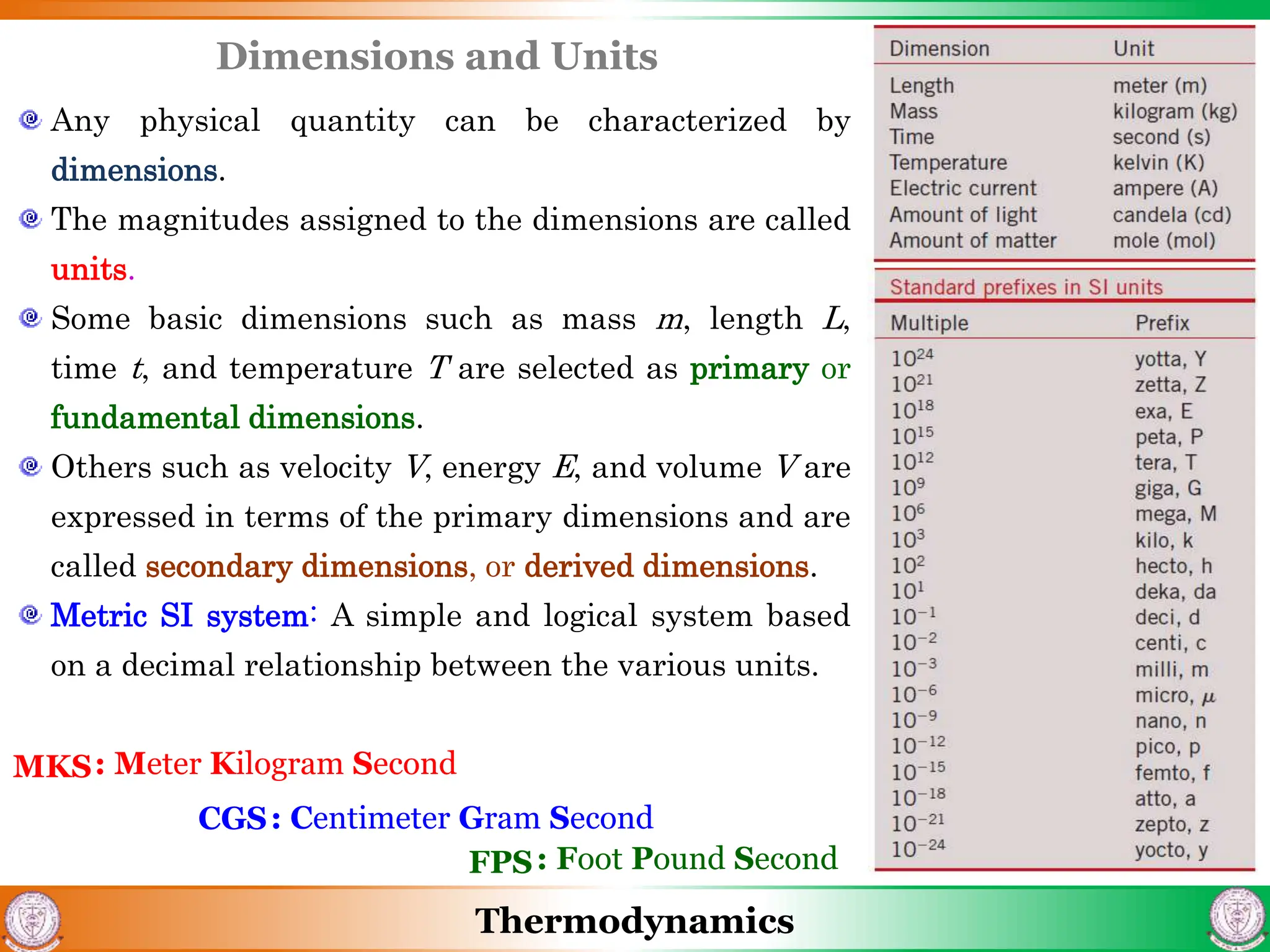Click the brown text 'derived dimensions'
The height and width of the screenshot is (952, 1270).
point(667,566)
